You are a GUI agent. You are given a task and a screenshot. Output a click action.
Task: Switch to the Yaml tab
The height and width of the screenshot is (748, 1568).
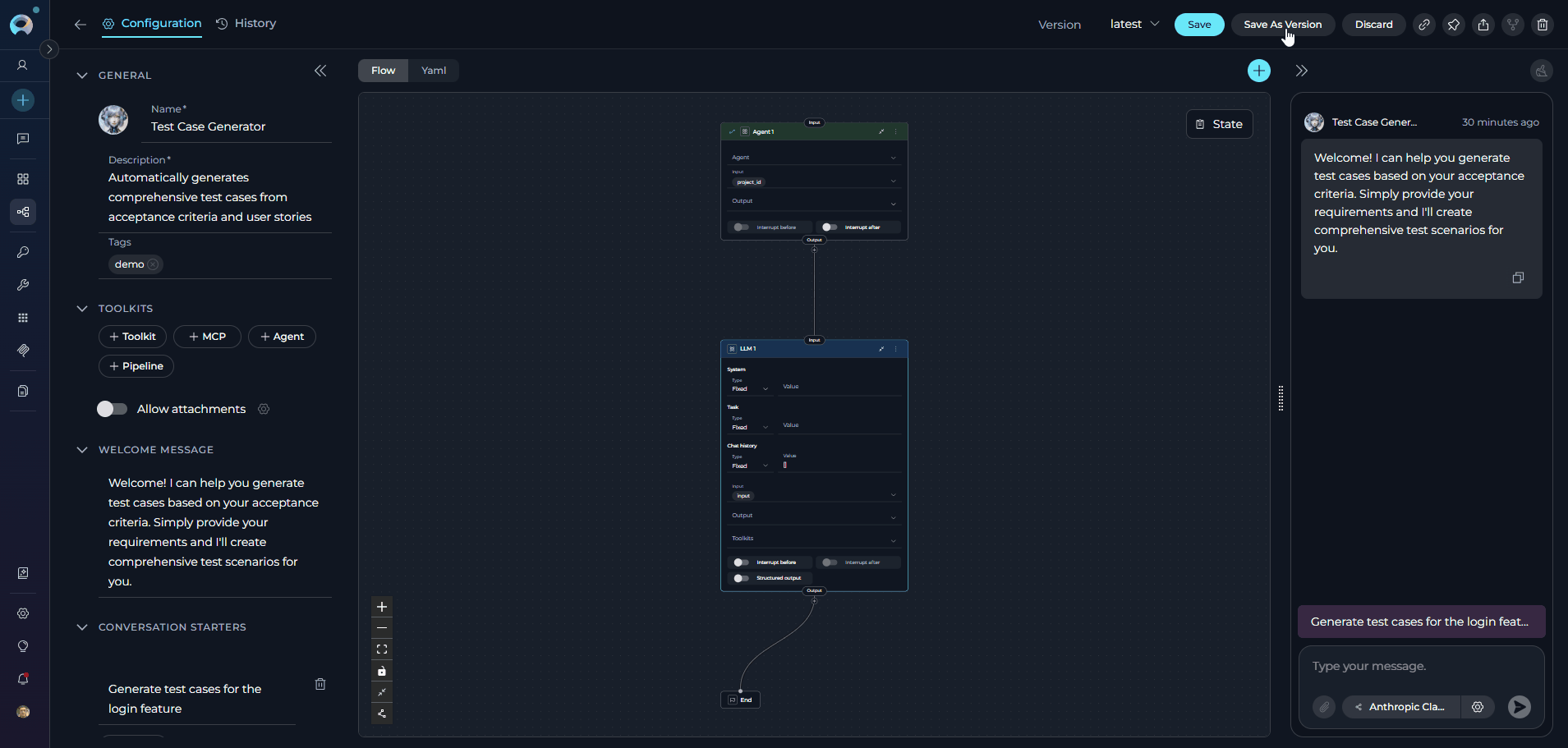(434, 71)
